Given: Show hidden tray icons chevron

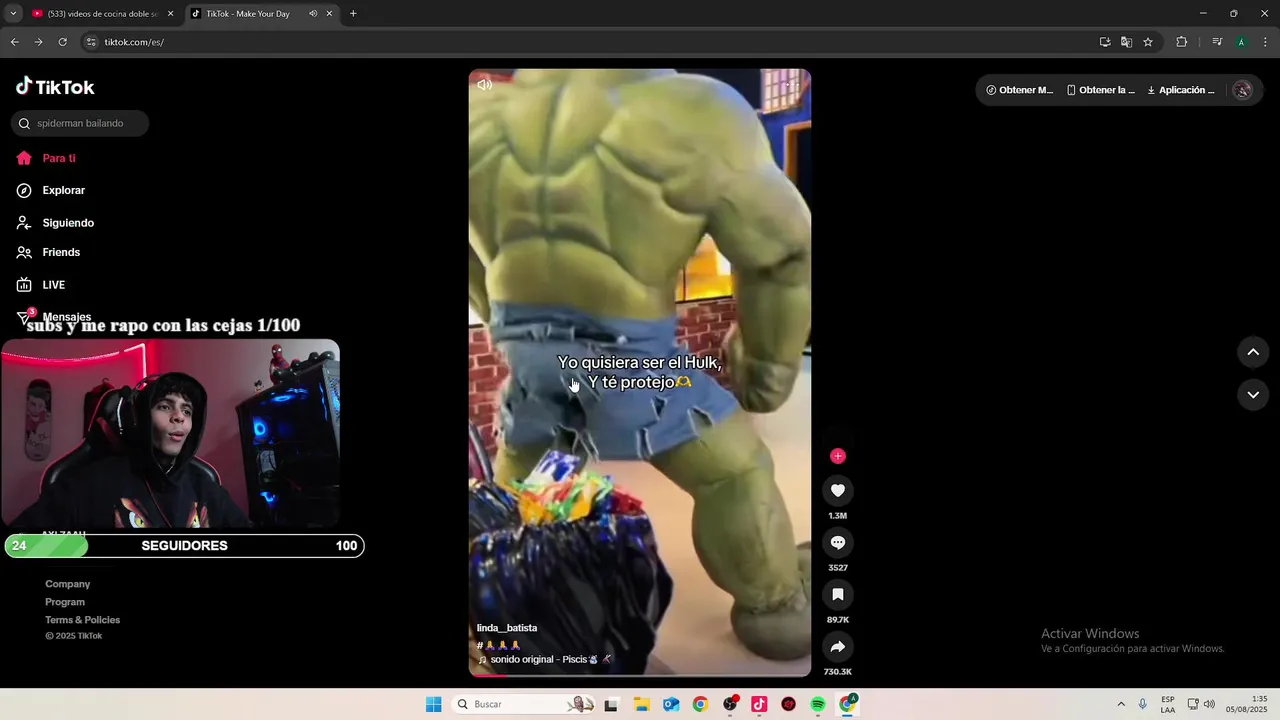Looking at the screenshot, I should (x=1121, y=704).
